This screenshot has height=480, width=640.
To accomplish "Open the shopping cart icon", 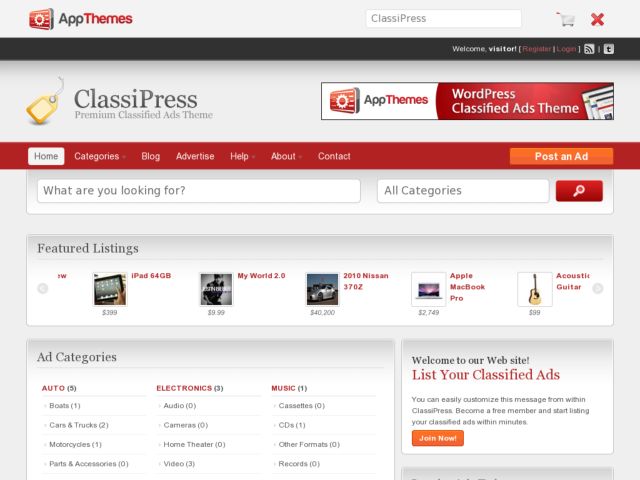I will pos(566,19).
